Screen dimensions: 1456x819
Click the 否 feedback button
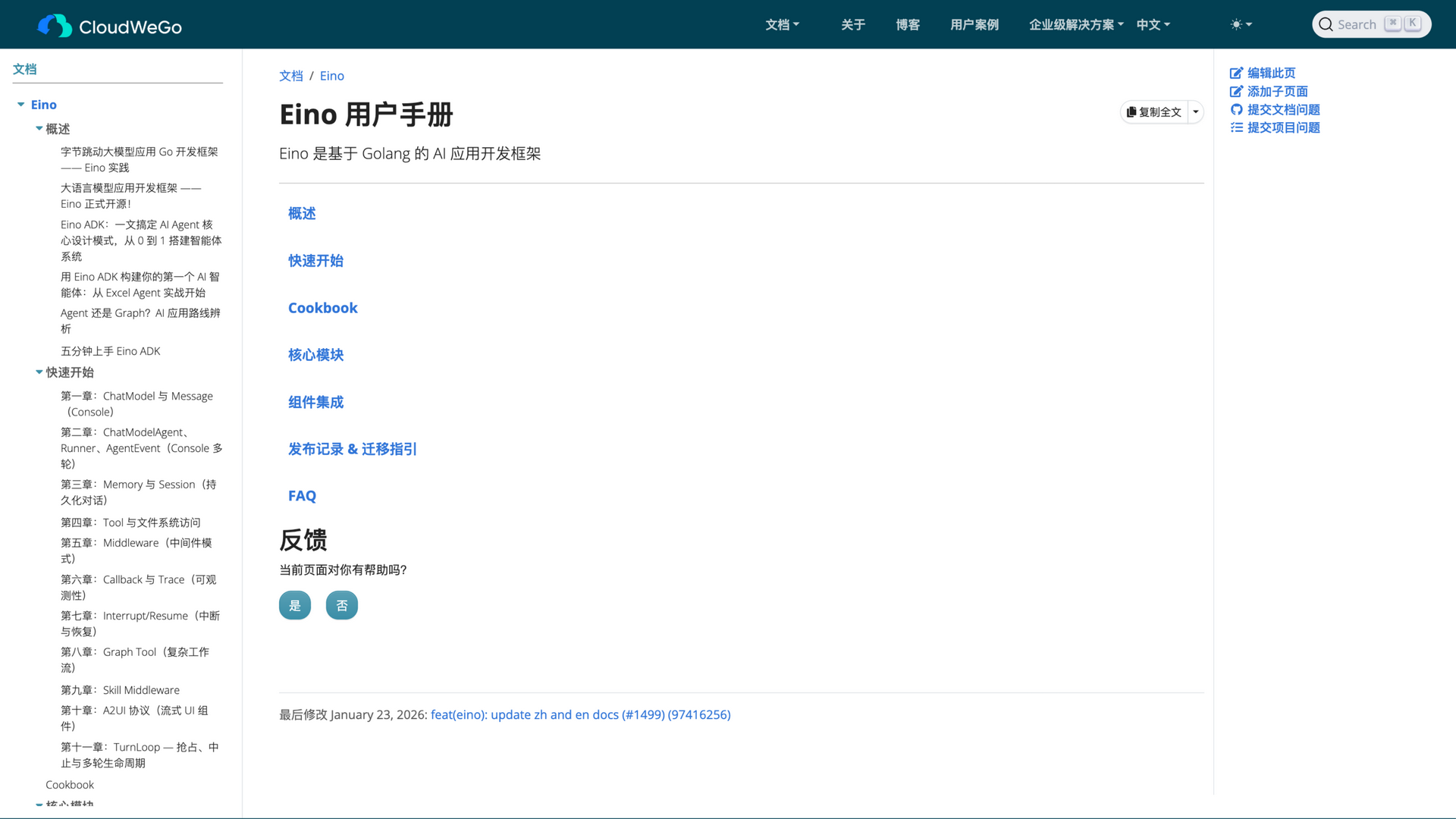tap(342, 605)
